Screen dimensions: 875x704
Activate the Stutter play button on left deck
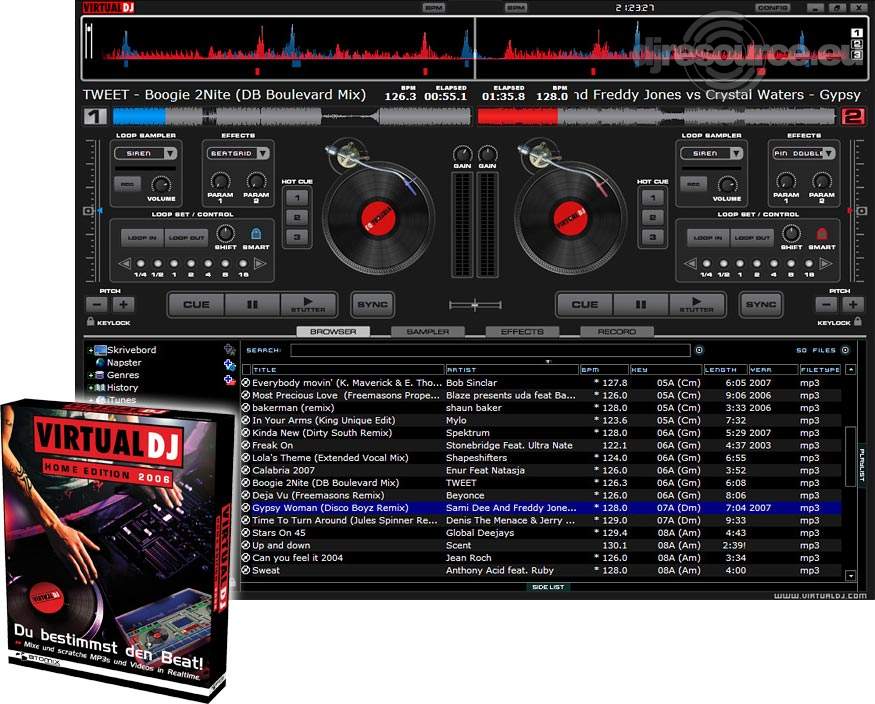tap(307, 305)
